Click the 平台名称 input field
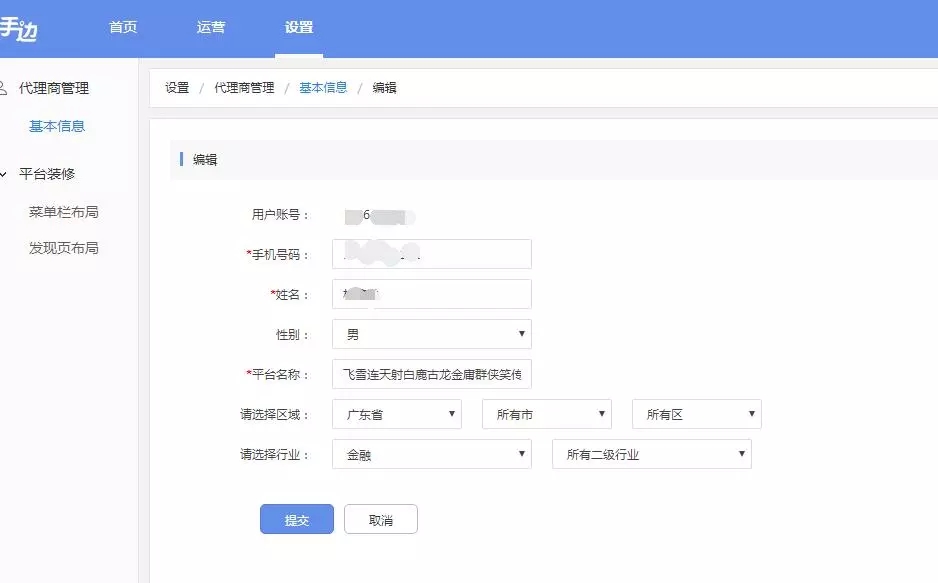The width and height of the screenshot is (938, 583). 431,374
